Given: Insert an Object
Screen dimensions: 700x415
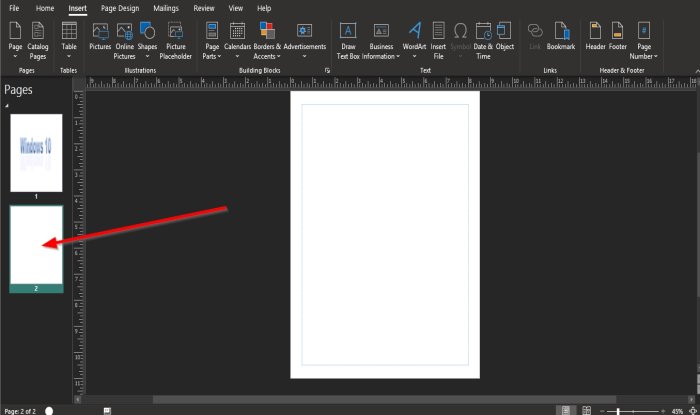Looking at the screenshot, I should (504, 37).
